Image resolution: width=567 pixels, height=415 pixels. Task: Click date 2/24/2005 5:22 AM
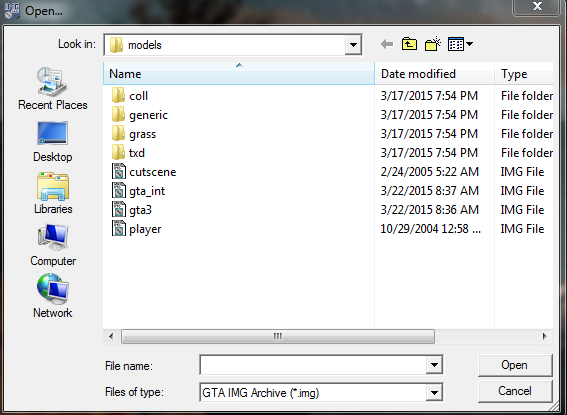tap(430, 171)
